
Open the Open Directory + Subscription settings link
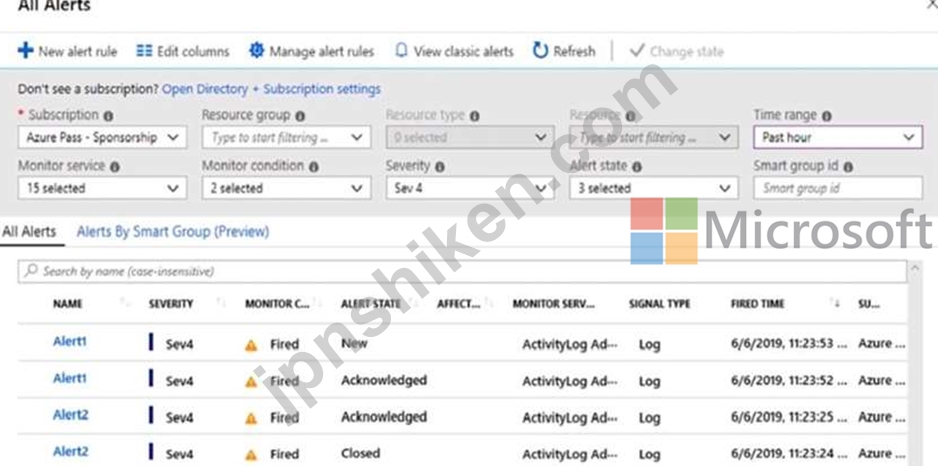pos(272,89)
